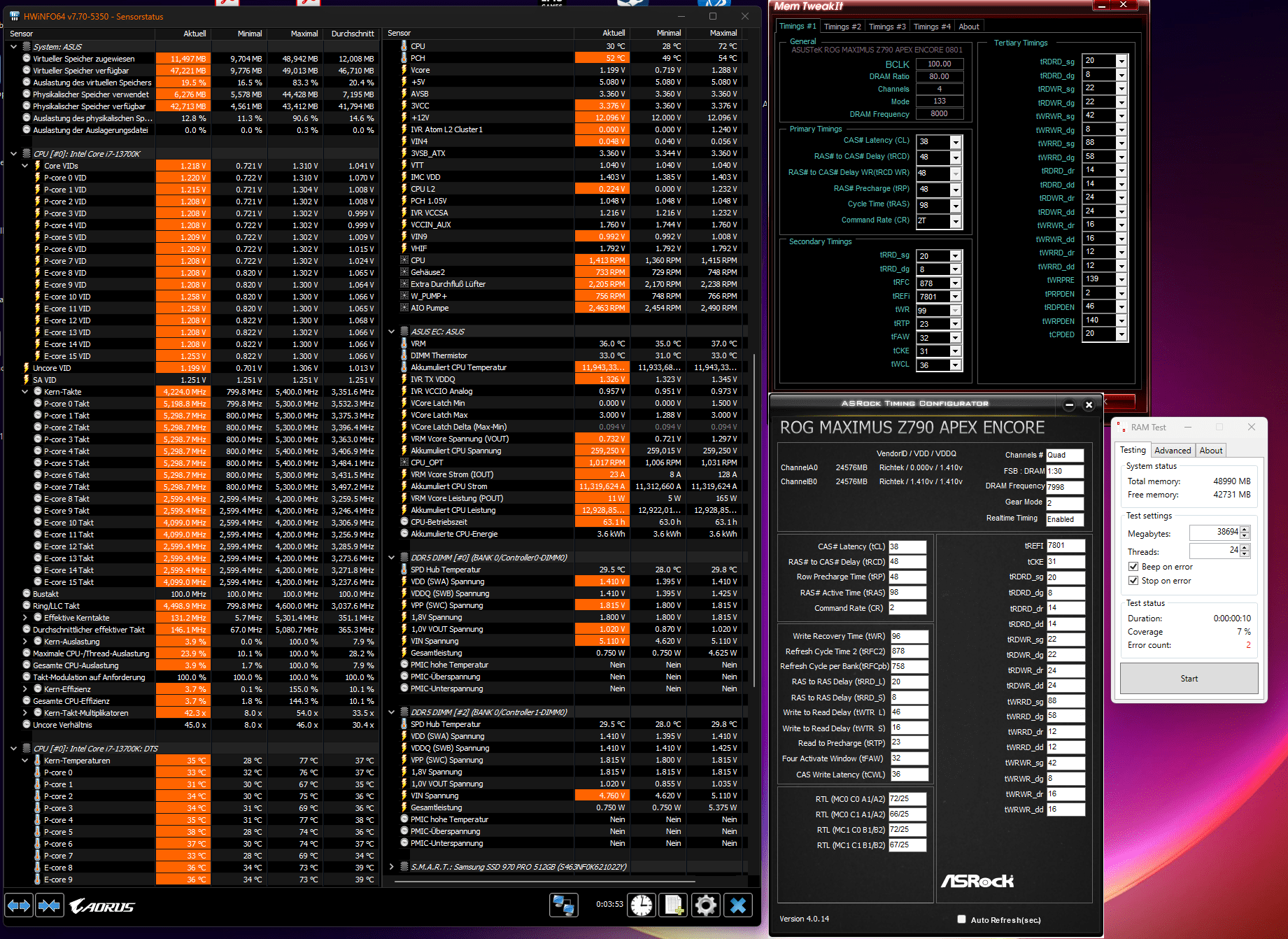Click the Megabytes input field in RAM Test
Viewport: 1288px width, 939px height.
pos(1215,532)
